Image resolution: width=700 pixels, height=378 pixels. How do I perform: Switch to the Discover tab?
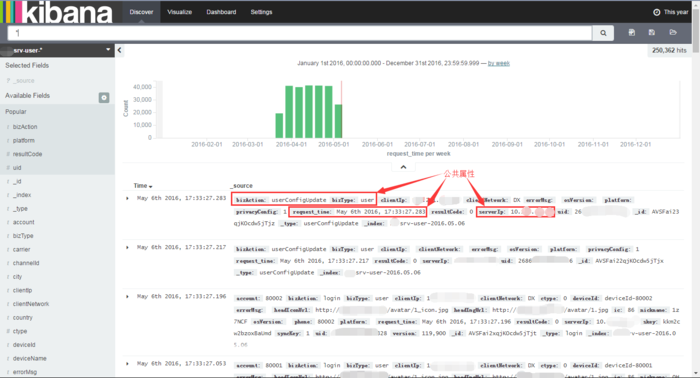(x=141, y=12)
